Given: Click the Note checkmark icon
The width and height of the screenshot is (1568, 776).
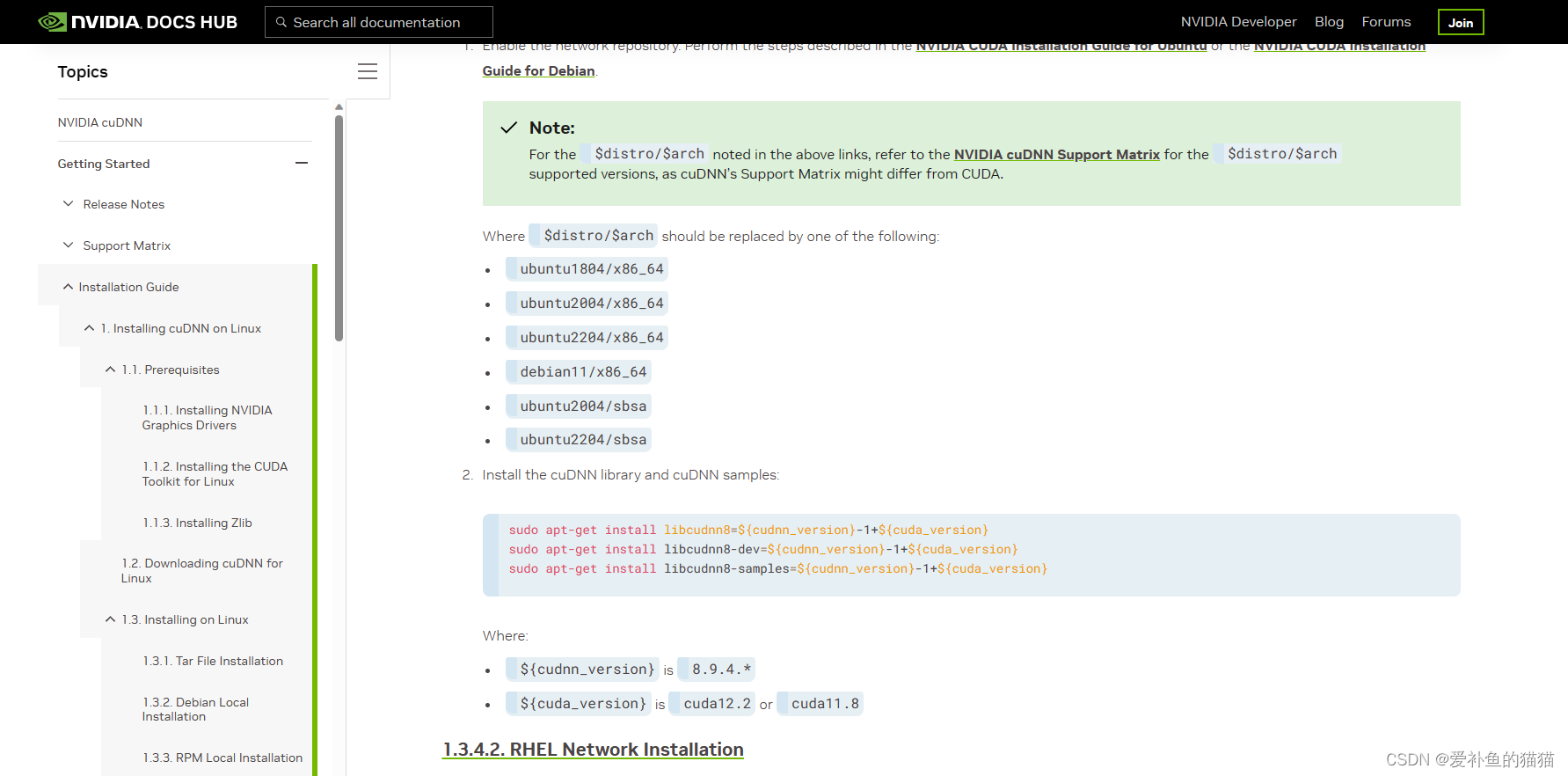Looking at the screenshot, I should click(508, 128).
